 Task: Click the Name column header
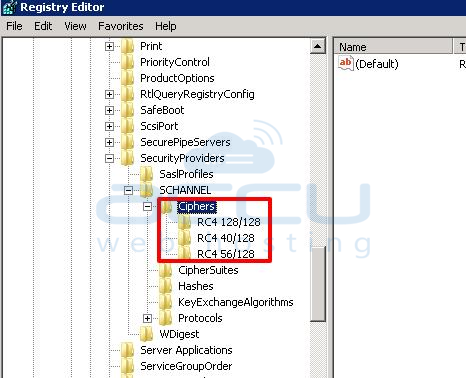point(393,47)
